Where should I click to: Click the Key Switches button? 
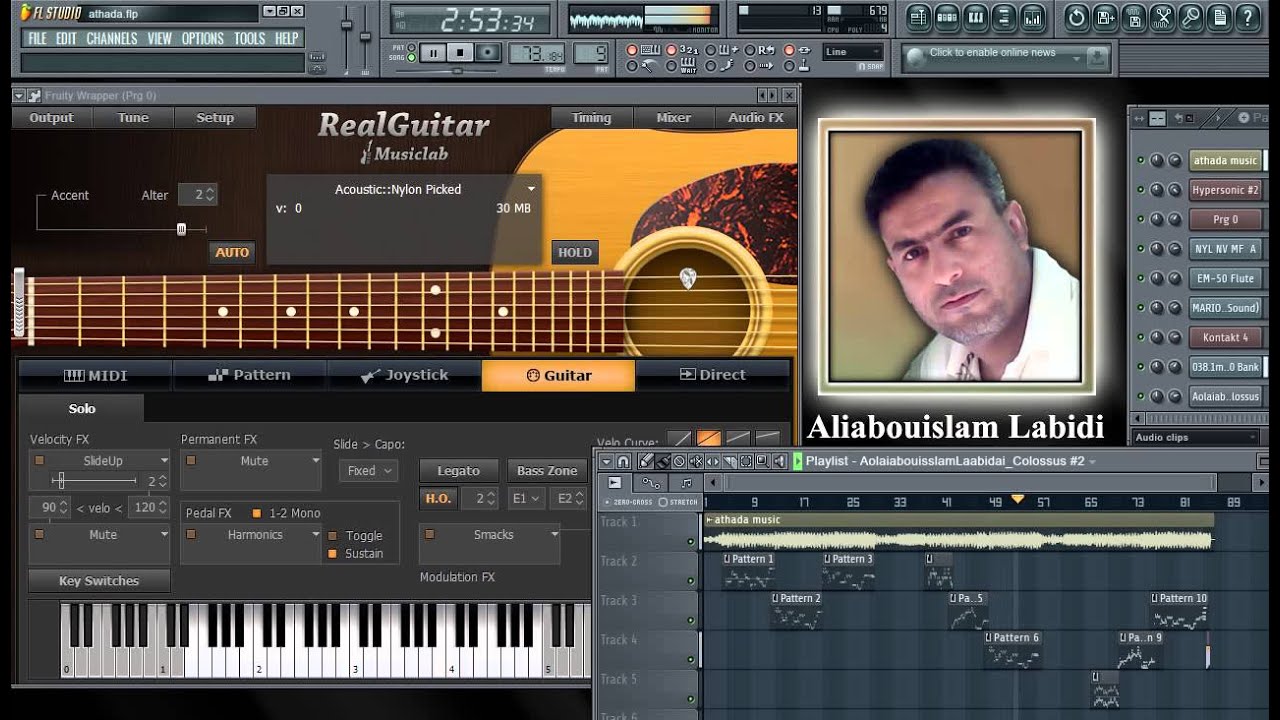(99, 581)
